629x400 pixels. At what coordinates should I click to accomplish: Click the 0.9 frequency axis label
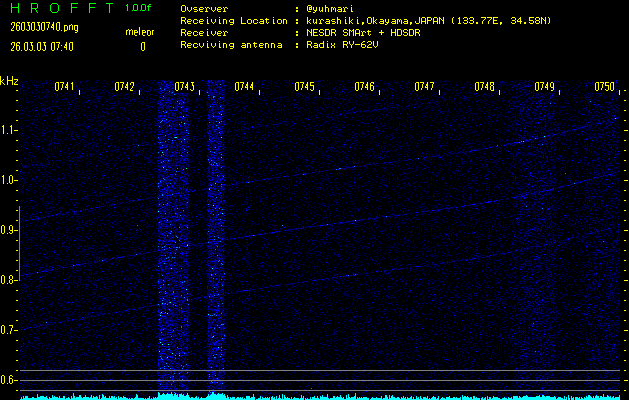9,230
